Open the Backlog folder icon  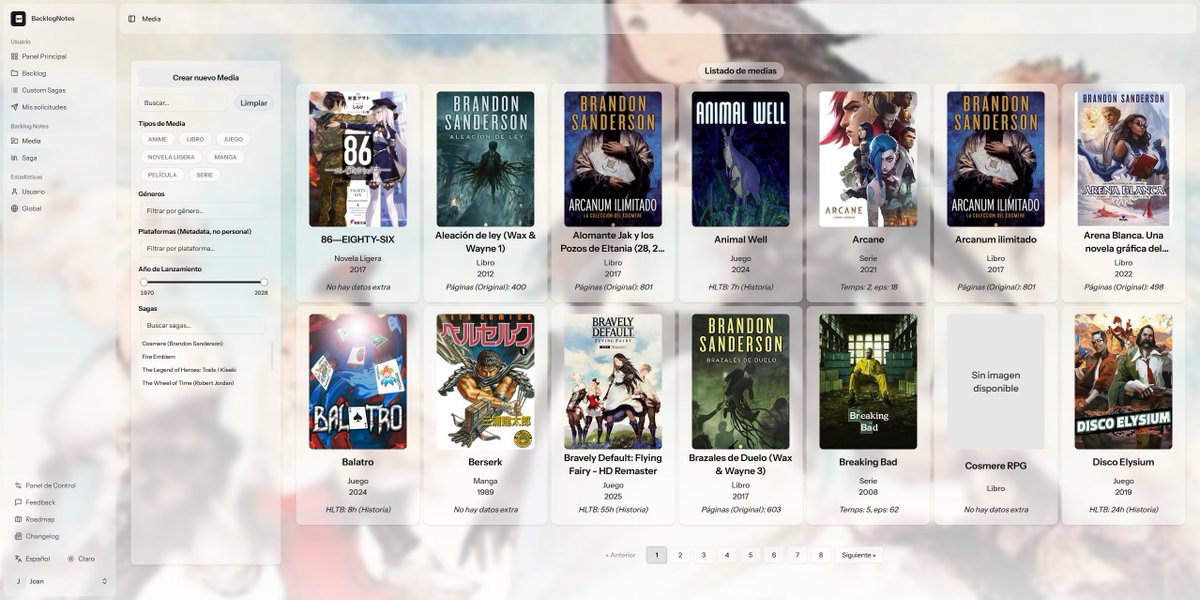pyautogui.click(x=14, y=73)
